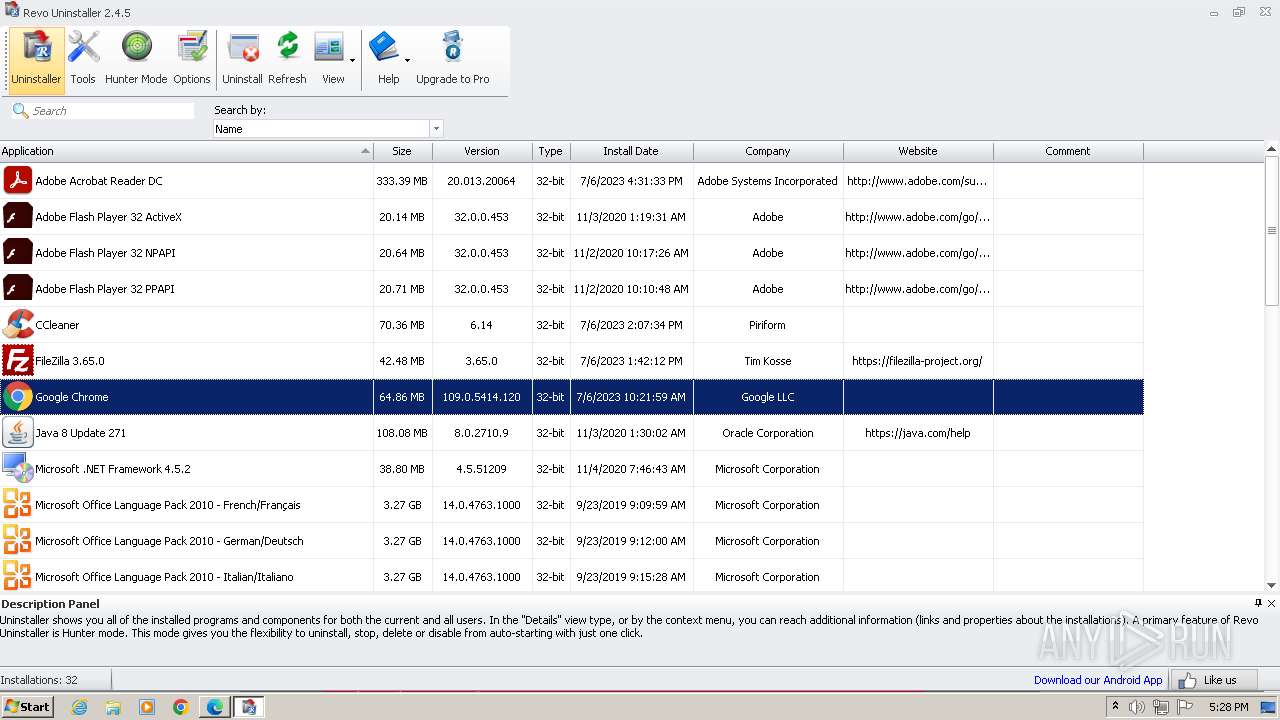Select Adobe Flash Player 32 NPAPI icon
Image resolution: width=1280 pixels, height=720 pixels.
pyautogui.click(x=17, y=253)
